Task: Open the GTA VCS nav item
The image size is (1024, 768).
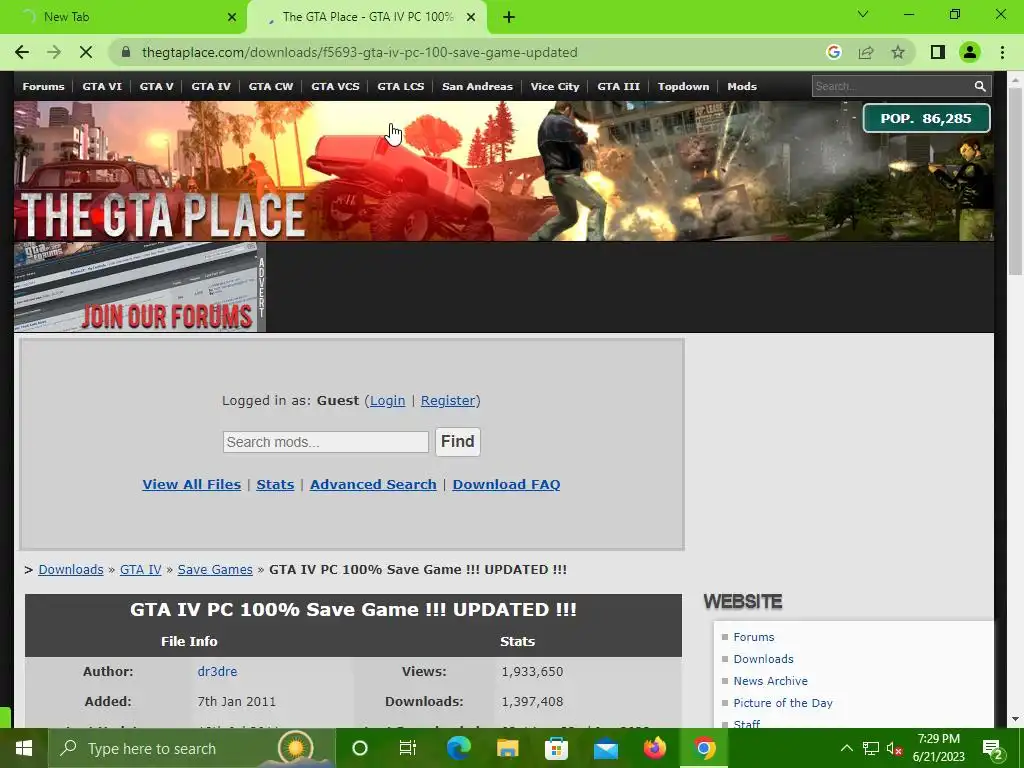Action: point(335,86)
